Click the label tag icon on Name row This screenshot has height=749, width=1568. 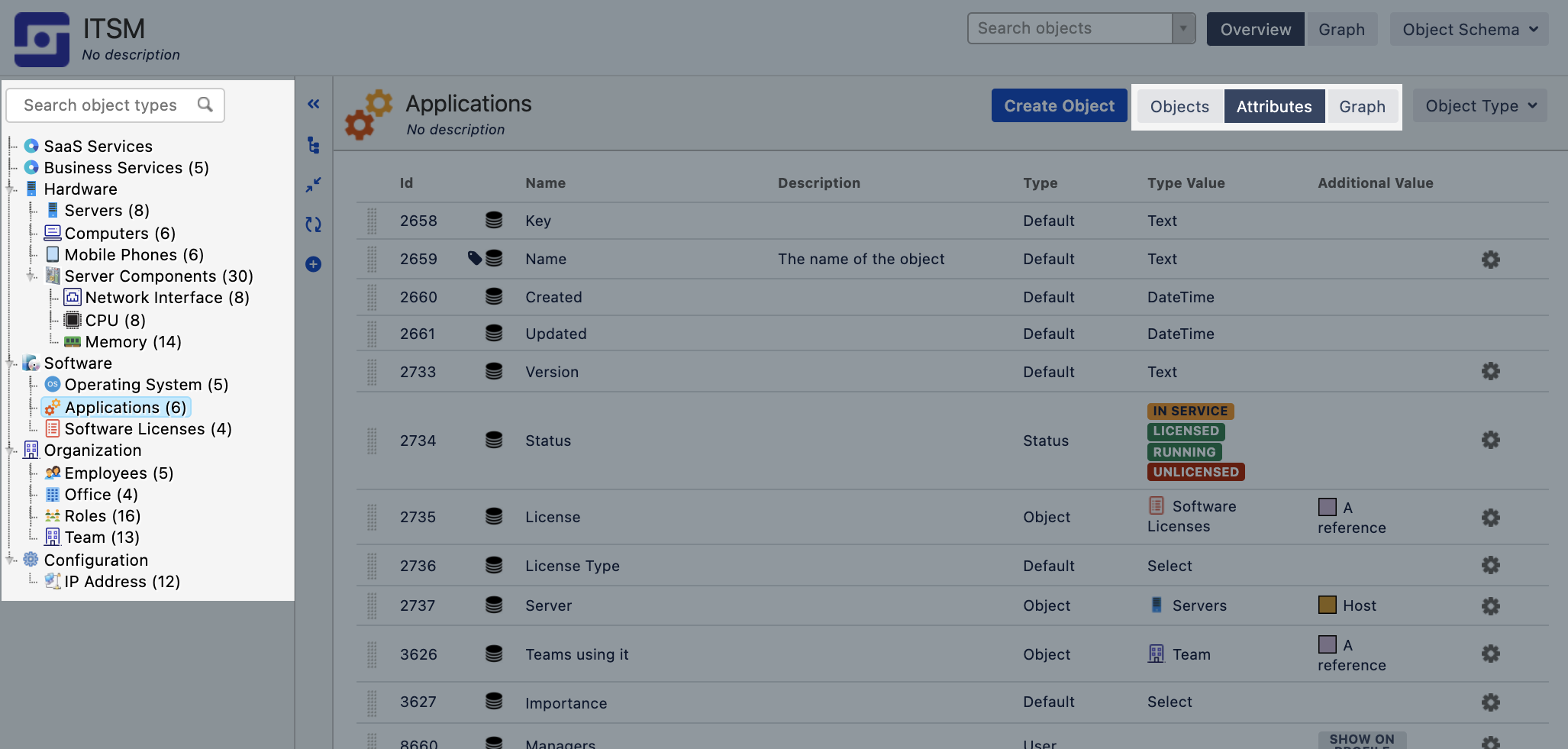click(x=474, y=258)
